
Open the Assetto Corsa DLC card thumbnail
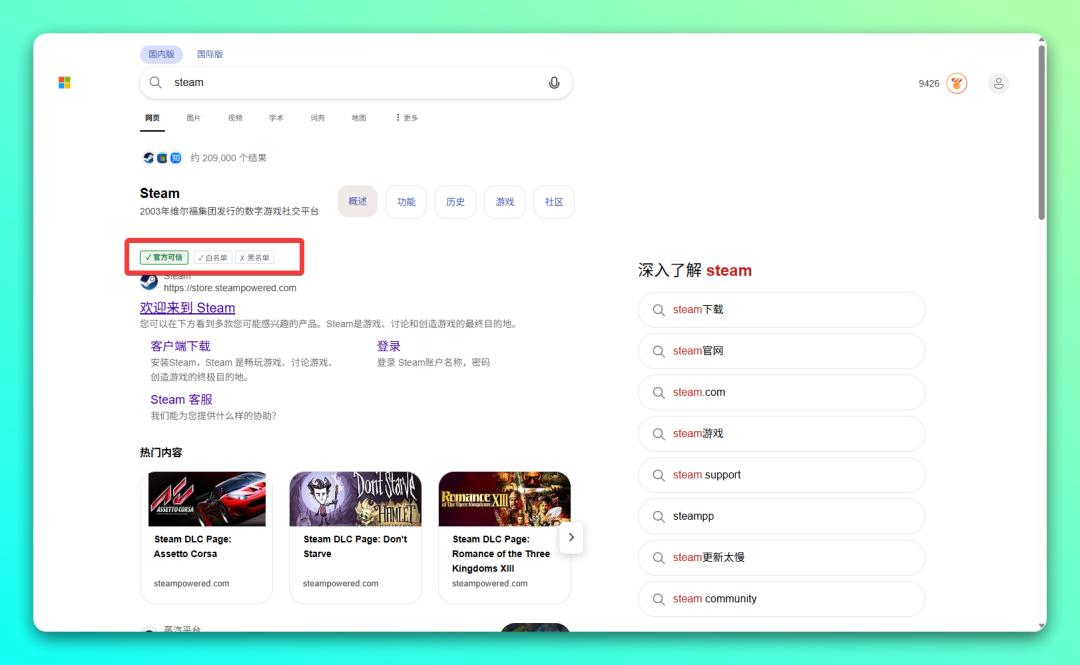point(207,500)
